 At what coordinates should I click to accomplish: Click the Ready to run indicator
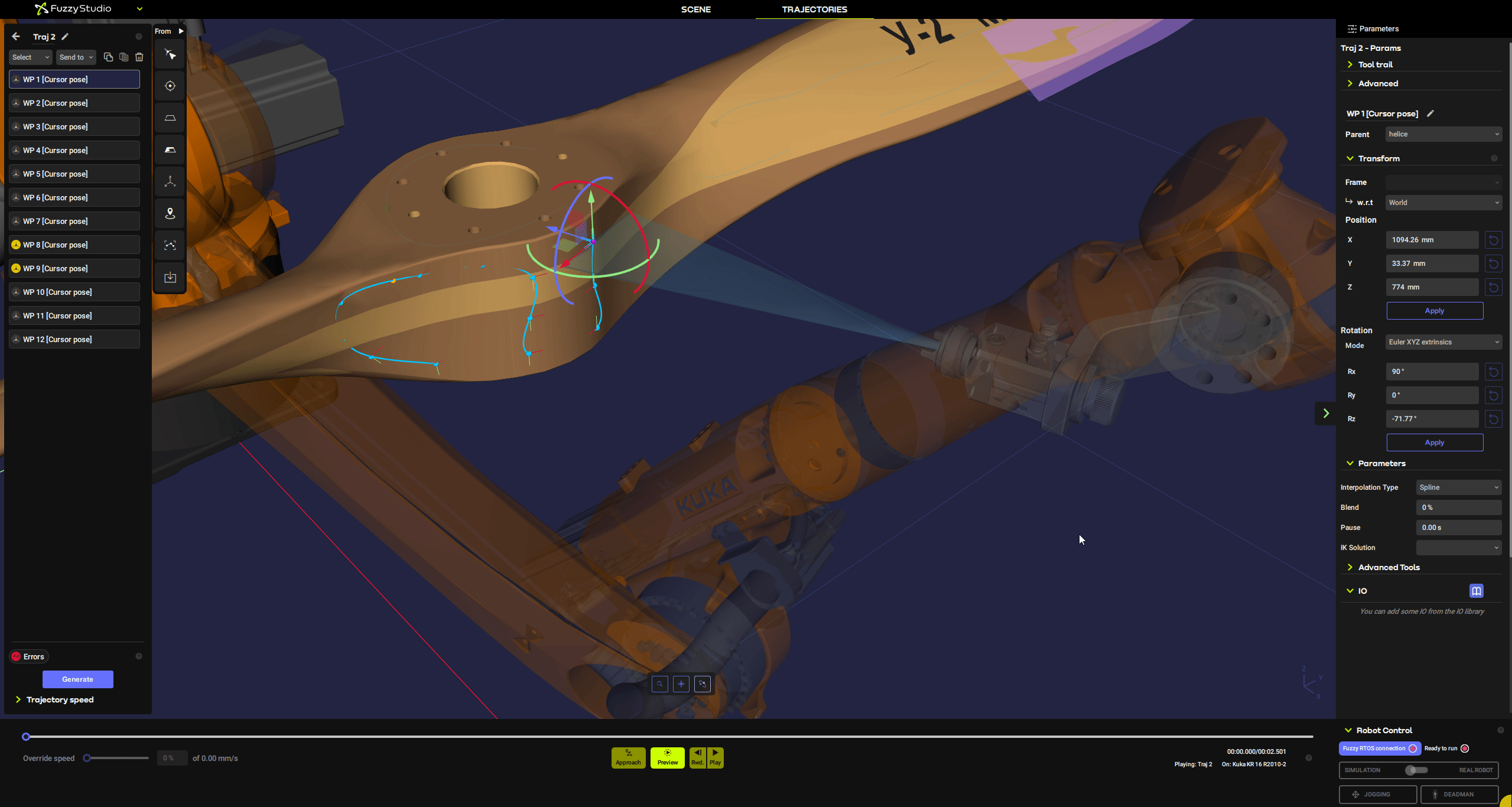1465,749
